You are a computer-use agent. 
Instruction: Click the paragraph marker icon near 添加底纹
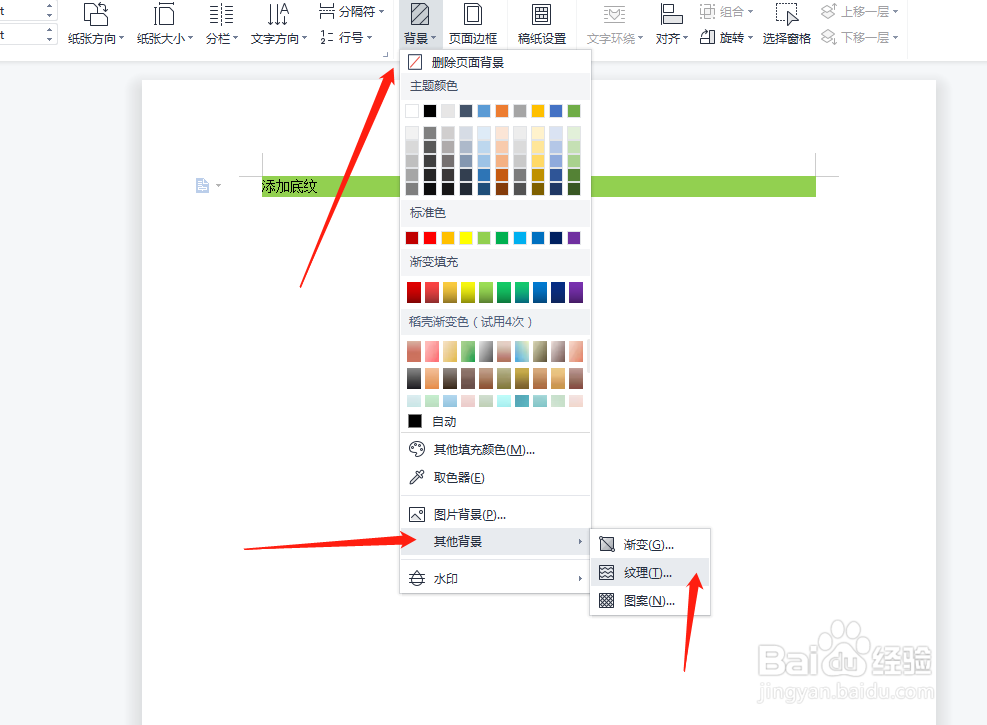(x=204, y=184)
